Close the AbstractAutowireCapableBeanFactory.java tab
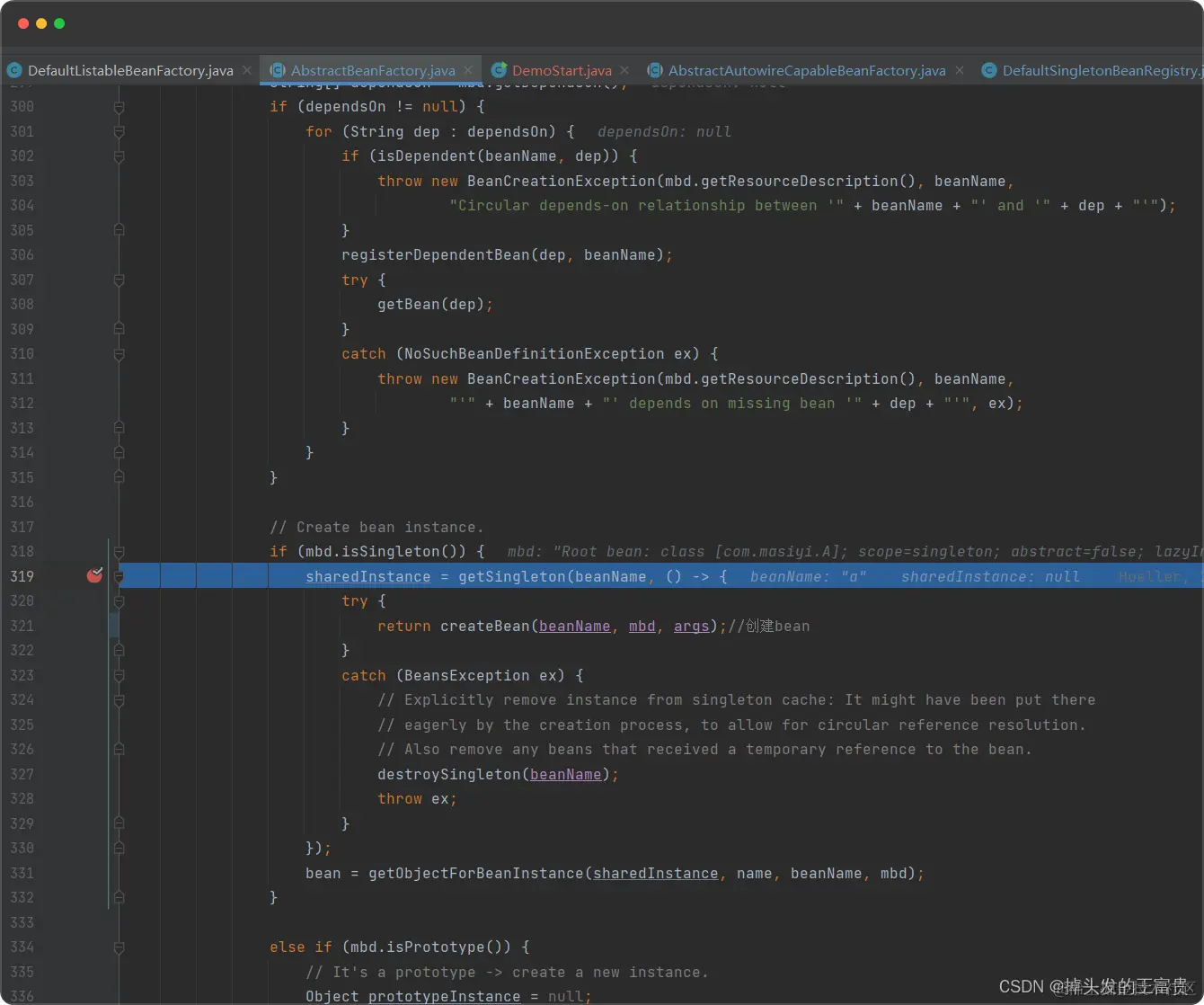1204x1005 pixels. [960, 70]
